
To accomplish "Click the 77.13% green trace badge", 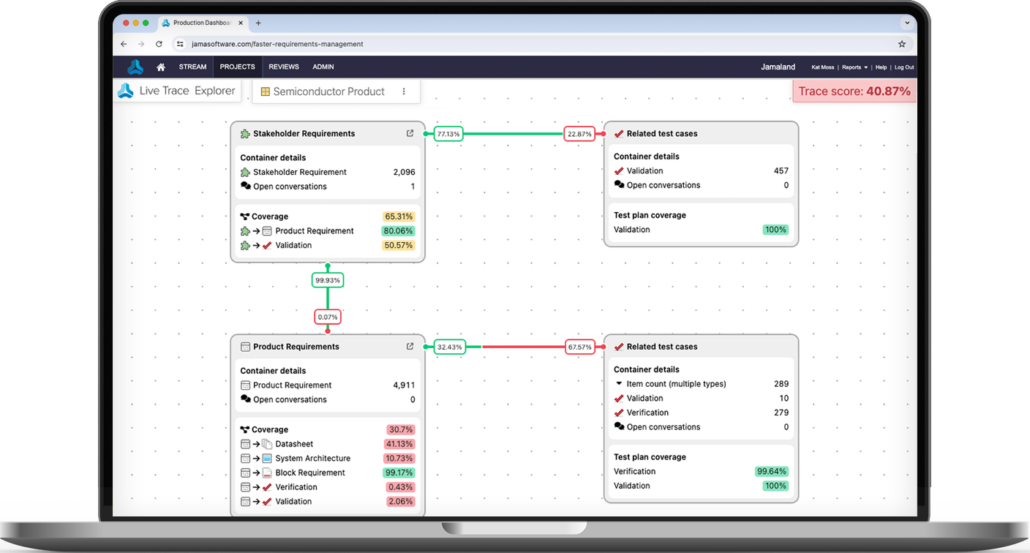I will point(448,133).
